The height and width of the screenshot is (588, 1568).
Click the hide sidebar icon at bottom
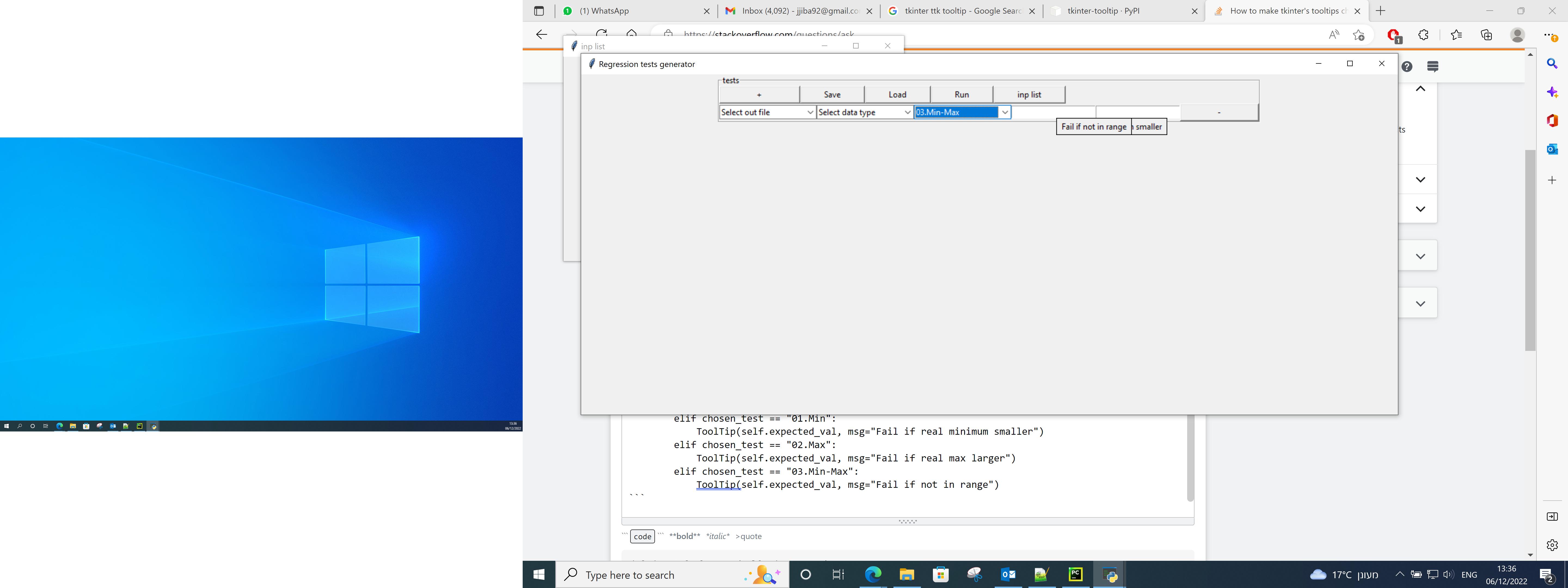[1552, 517]
